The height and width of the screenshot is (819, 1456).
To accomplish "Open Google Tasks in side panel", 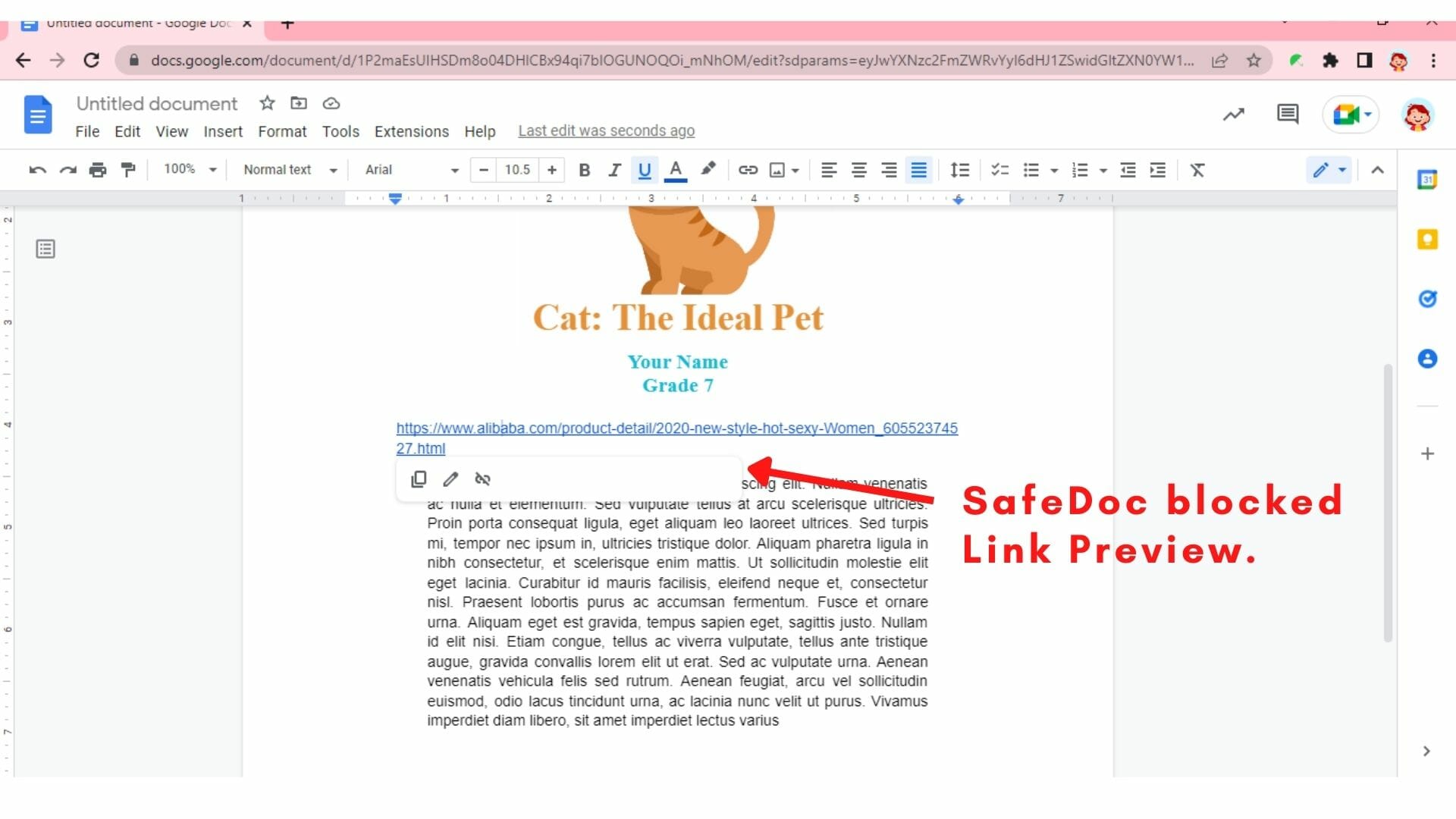I will [x=1427, y=299].
